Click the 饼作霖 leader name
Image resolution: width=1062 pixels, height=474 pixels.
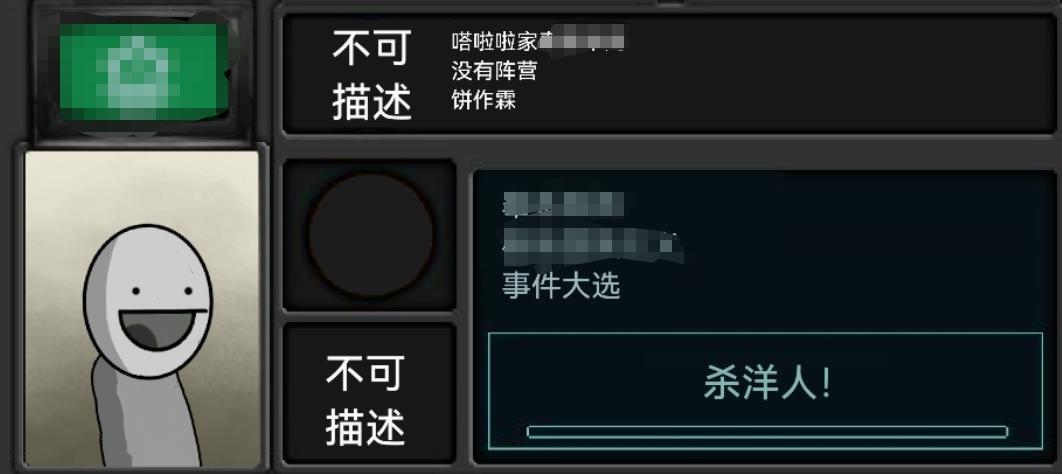pos(484,100)
